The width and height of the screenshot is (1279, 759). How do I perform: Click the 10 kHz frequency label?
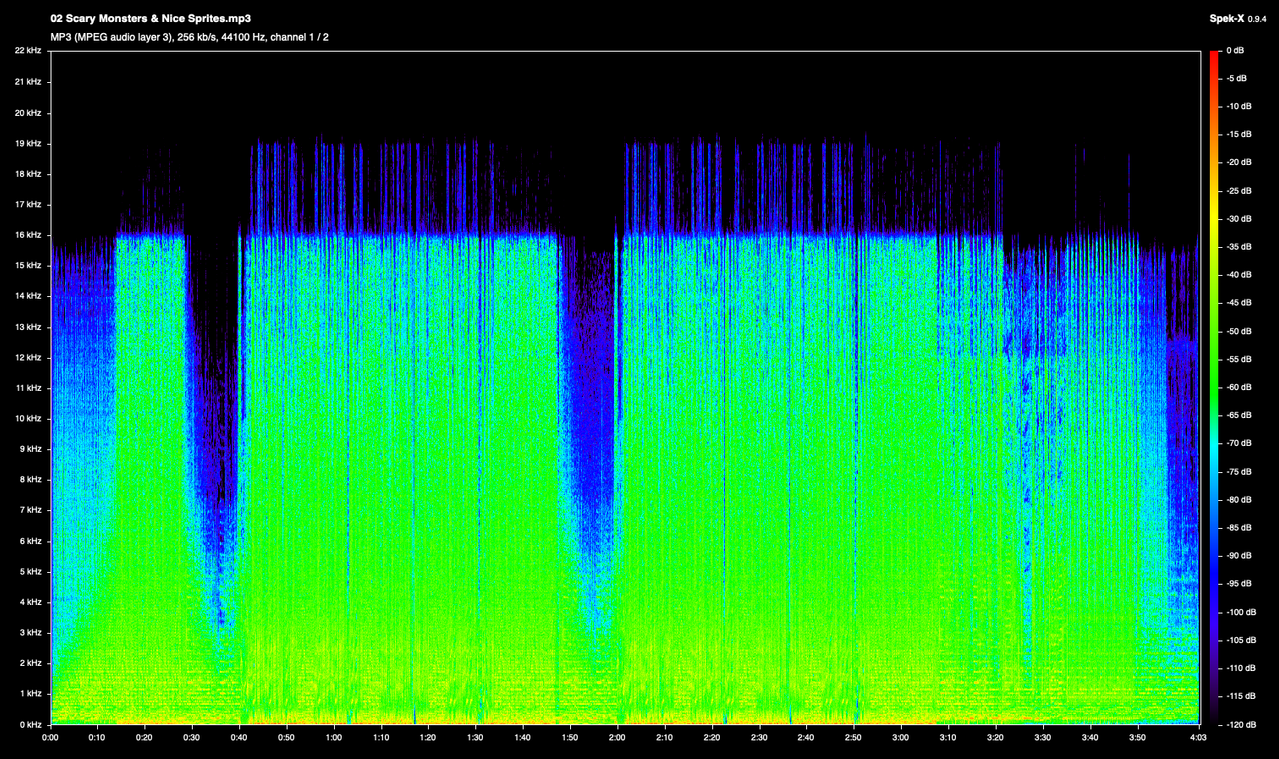coord(27,418)
